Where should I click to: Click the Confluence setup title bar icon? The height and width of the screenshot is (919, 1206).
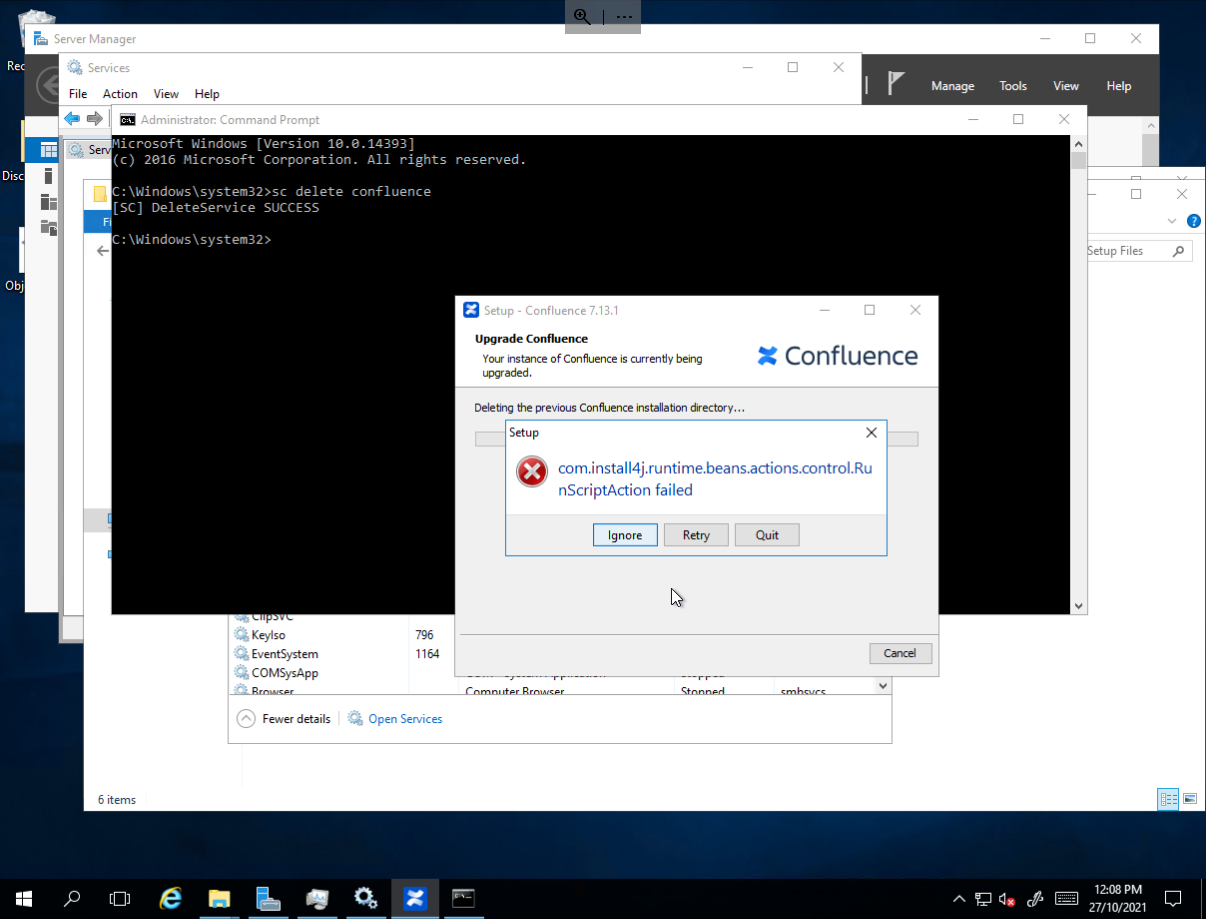click(471, 310)
